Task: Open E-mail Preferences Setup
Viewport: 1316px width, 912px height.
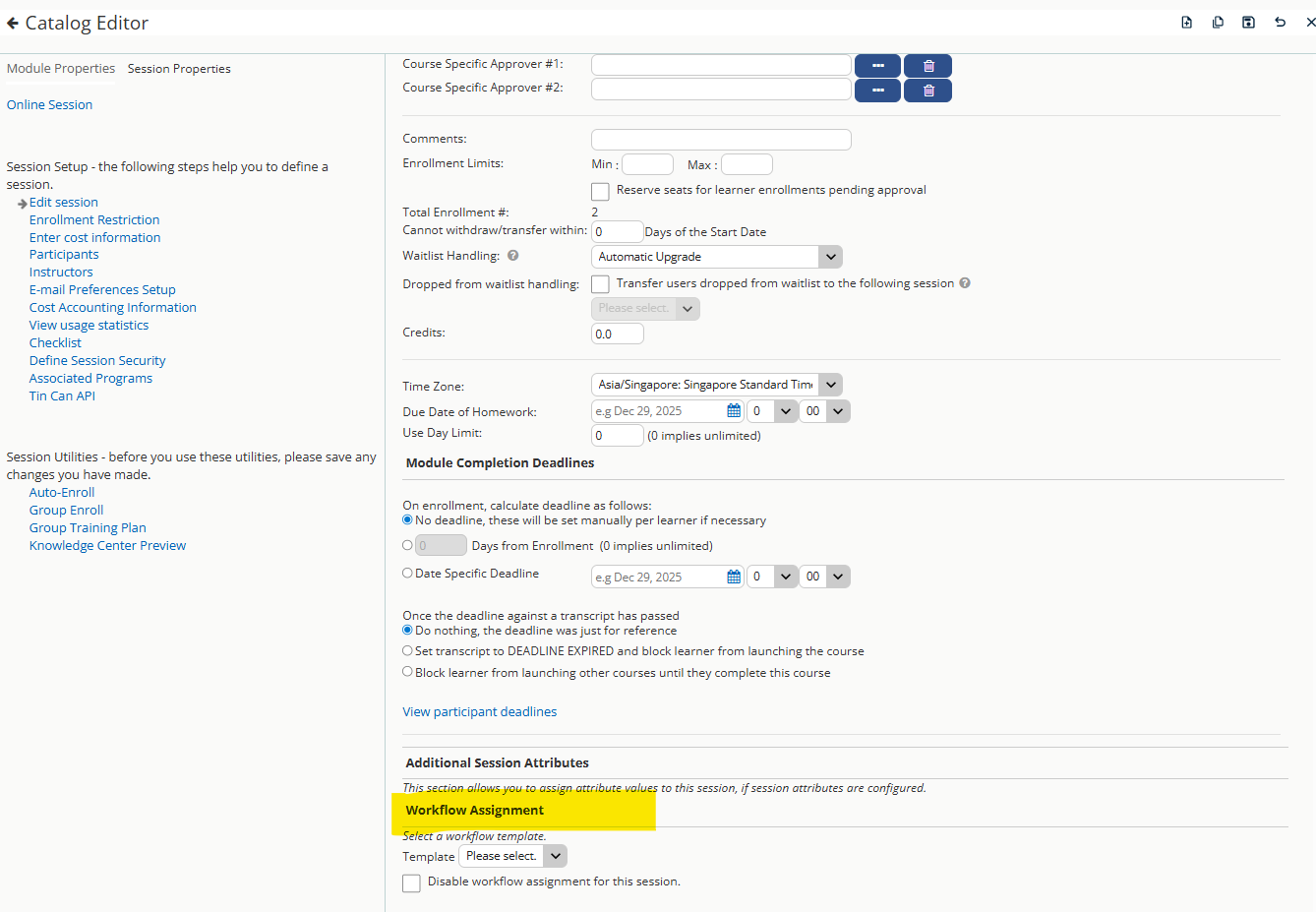Action: [102, 289]
